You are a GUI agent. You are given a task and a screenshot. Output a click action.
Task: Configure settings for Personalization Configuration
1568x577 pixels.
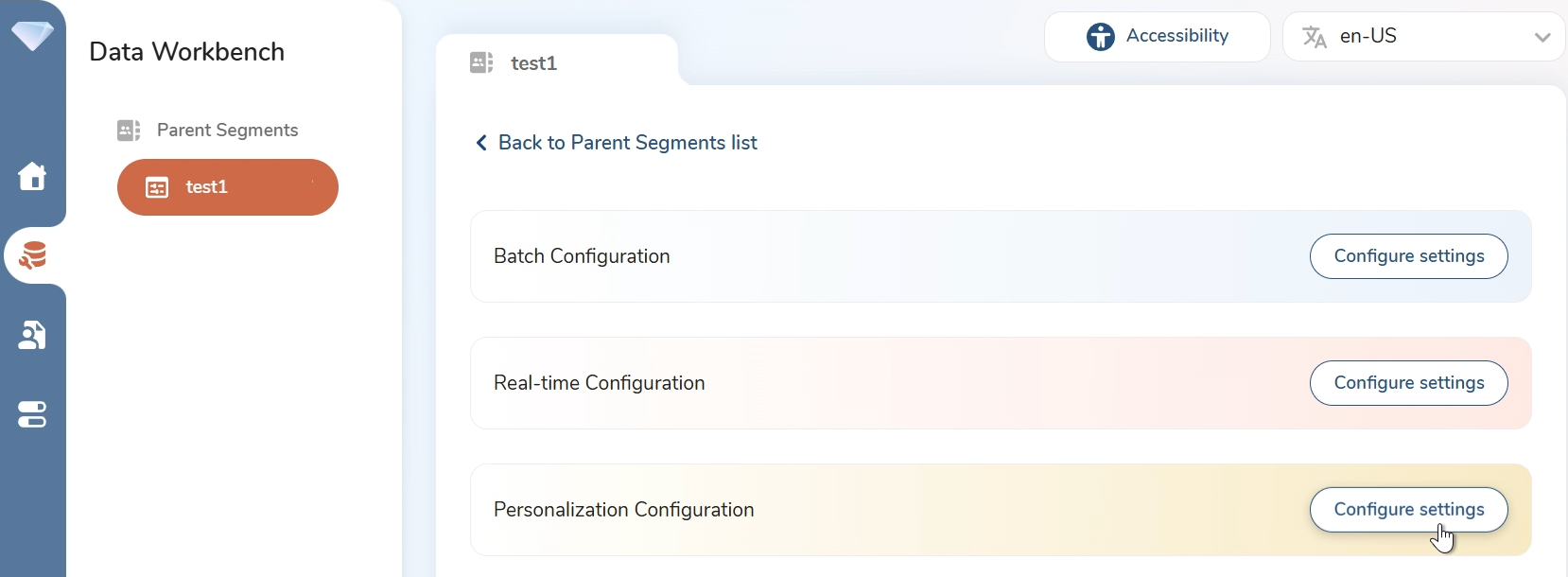click(x=1408, y=510)
